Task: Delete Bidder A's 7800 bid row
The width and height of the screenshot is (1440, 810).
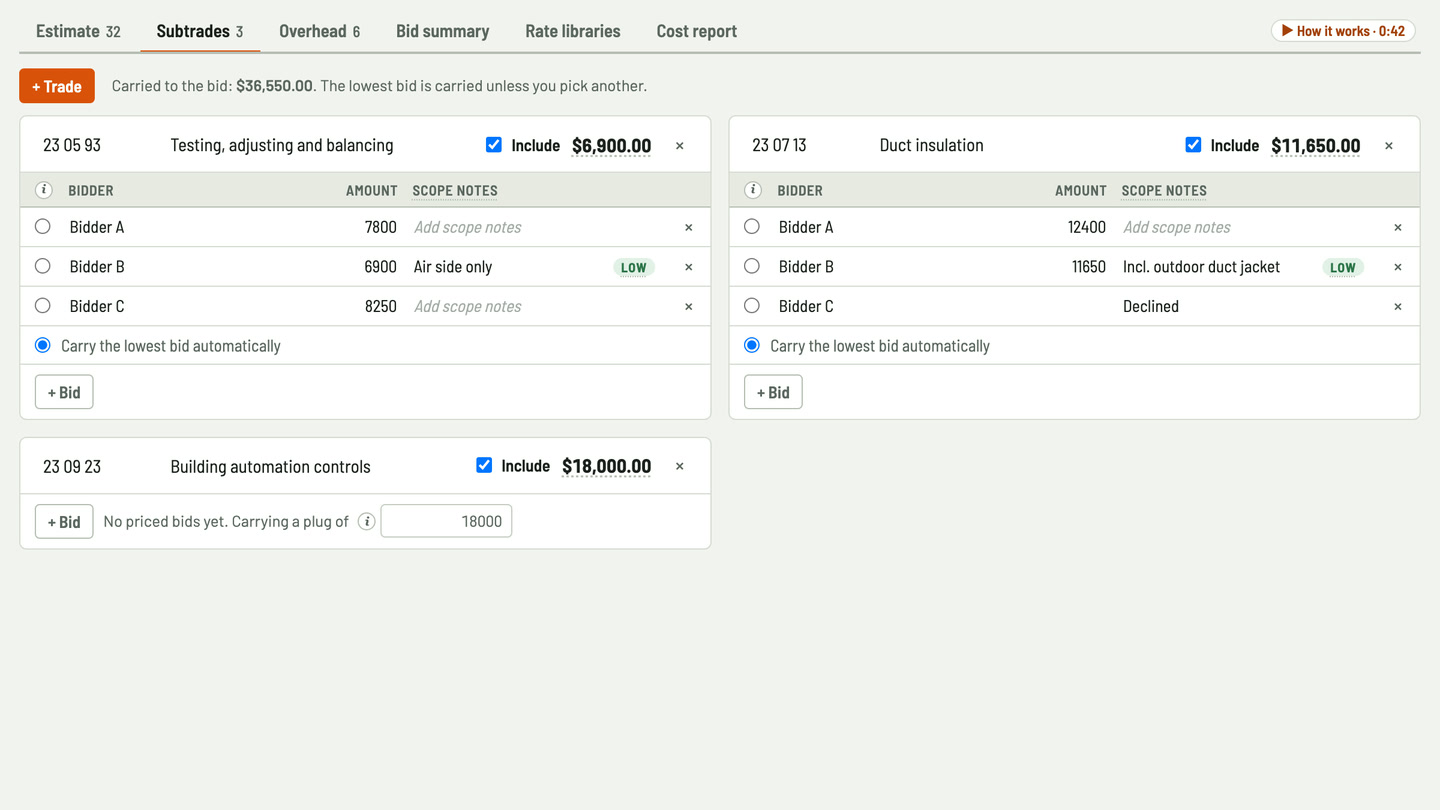Action: click(x=689, y=227)
